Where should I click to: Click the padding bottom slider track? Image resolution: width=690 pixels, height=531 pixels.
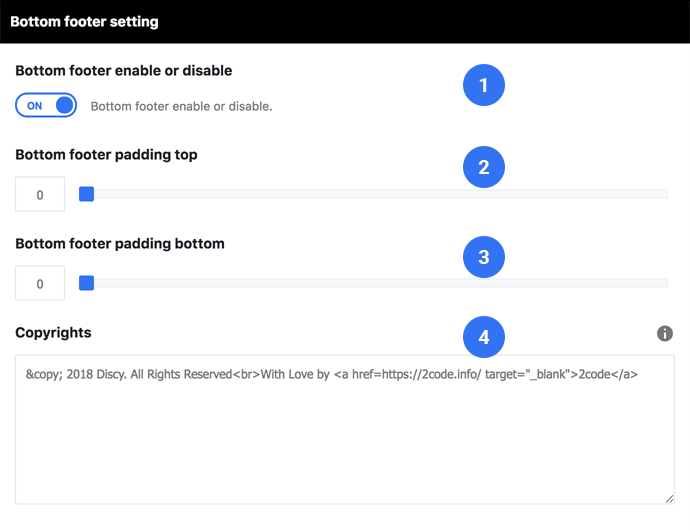tap(373, 283)
